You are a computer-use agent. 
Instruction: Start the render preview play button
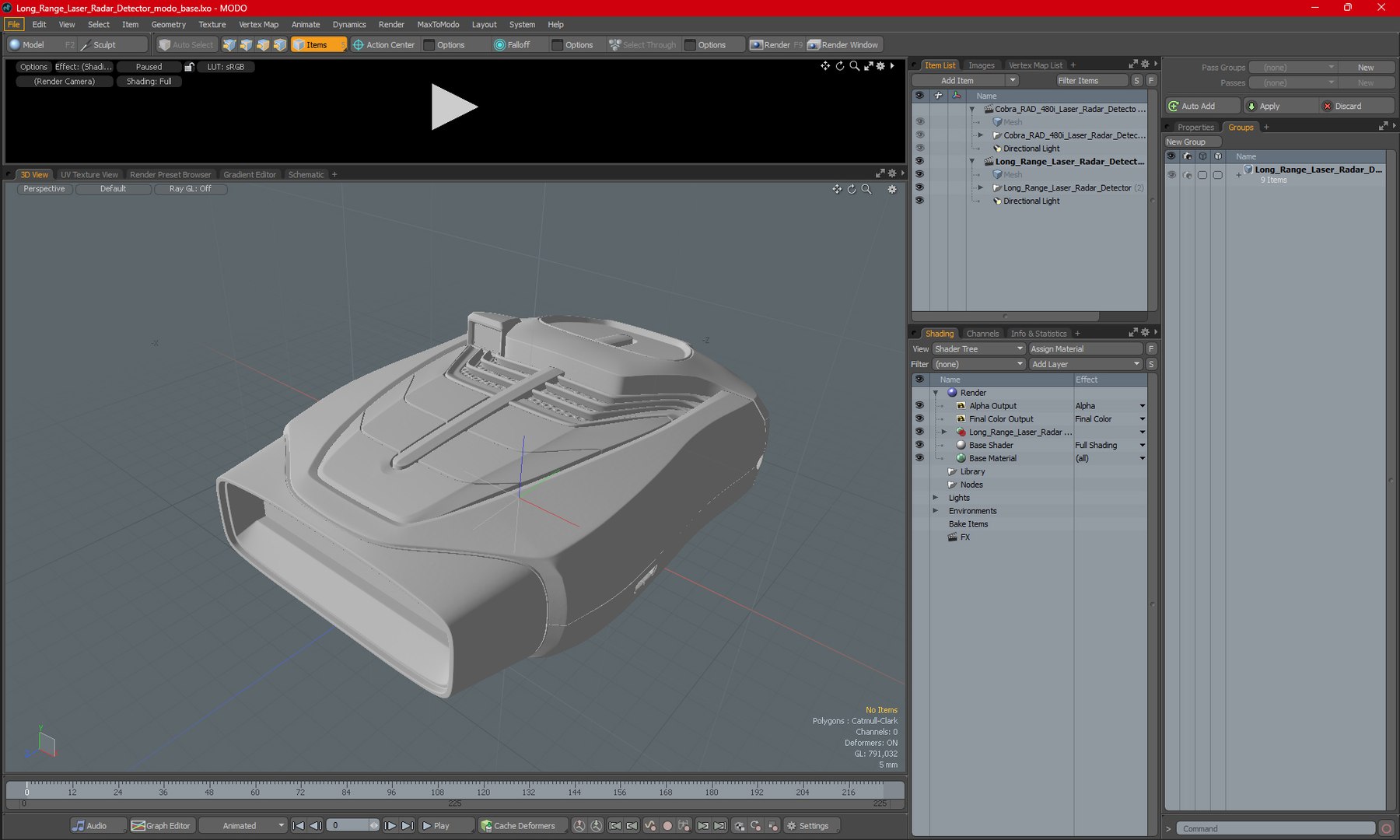point(454,107)
